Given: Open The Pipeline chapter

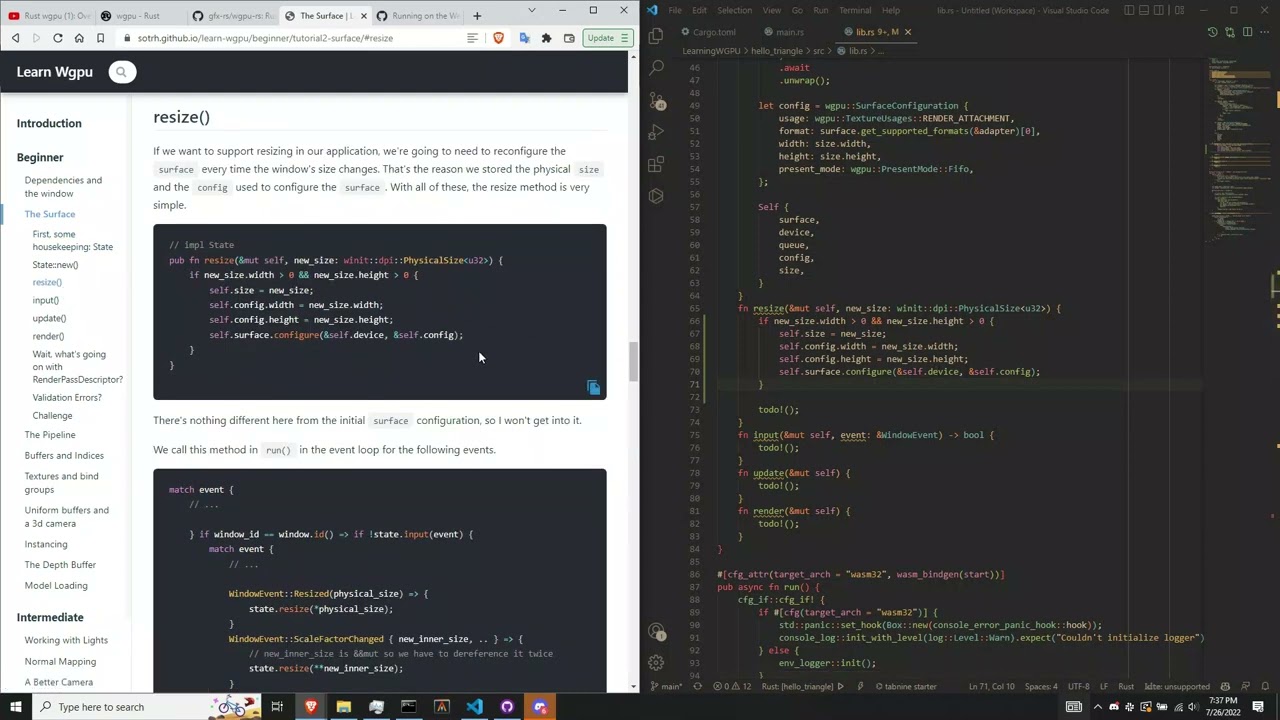Looking at the screenshot, I should (50, 435).
